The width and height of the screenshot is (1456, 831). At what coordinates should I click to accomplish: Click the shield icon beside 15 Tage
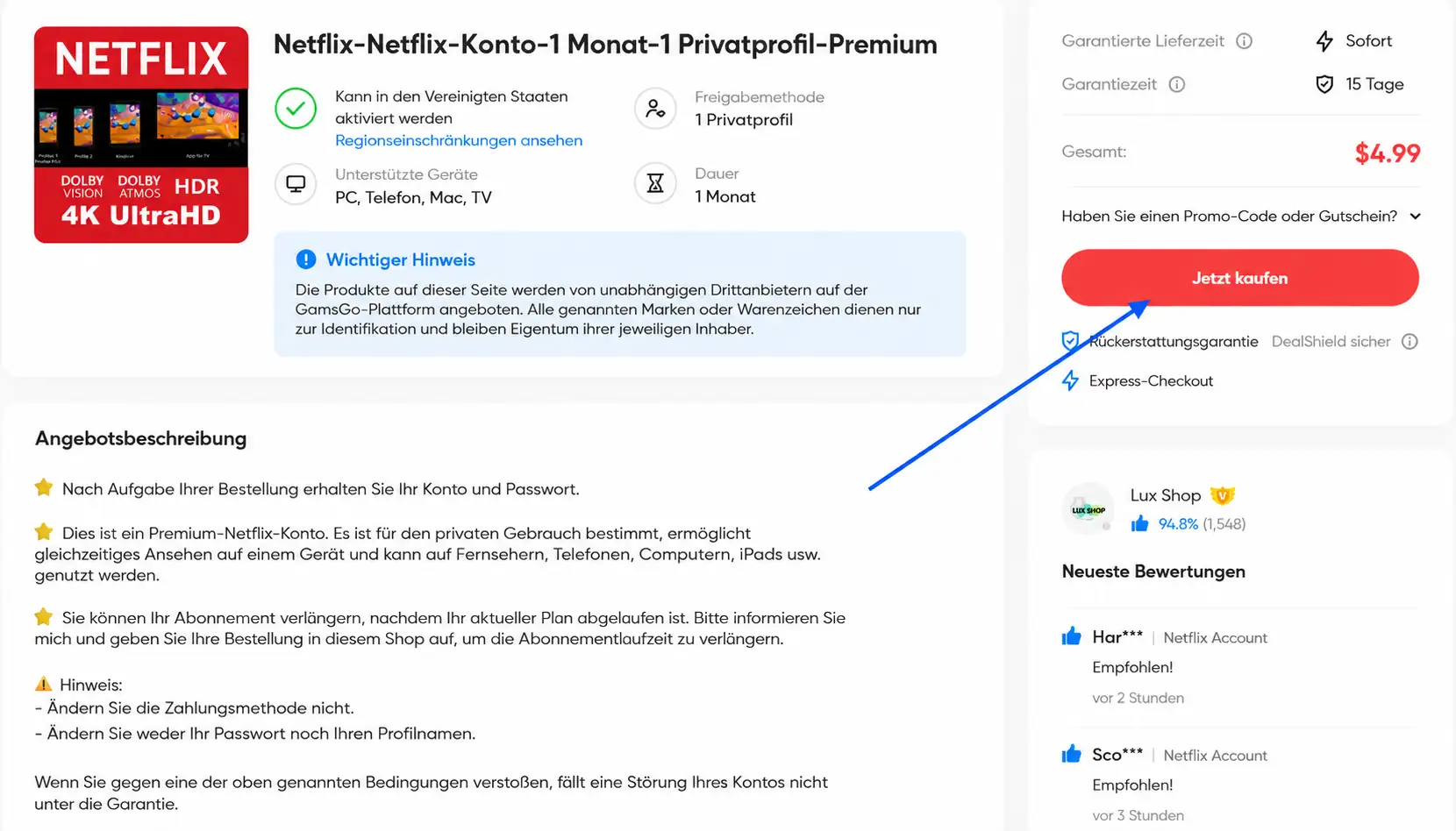coord(1324,84)
